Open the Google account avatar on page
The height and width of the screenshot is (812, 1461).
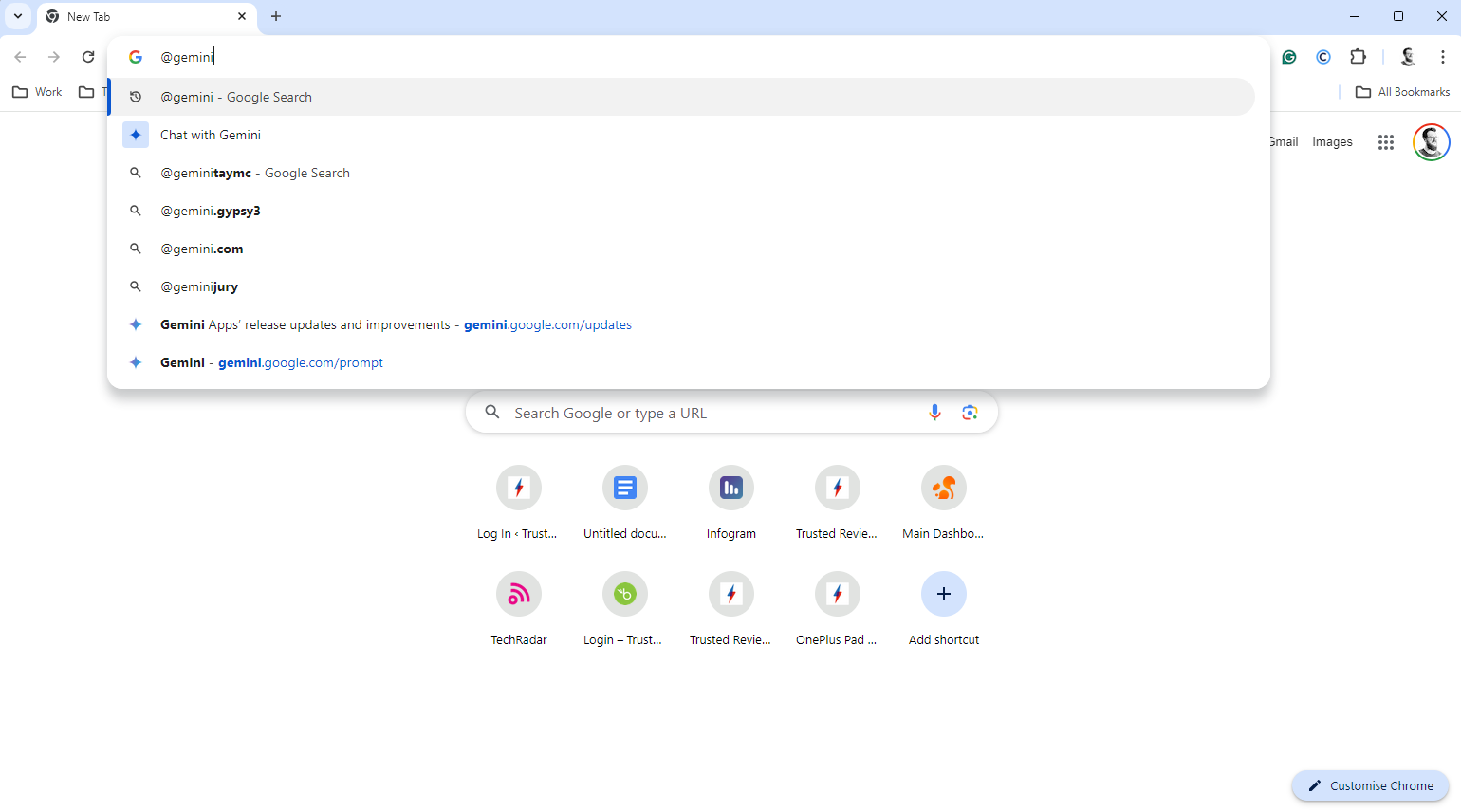click(x=1431, y=142)
